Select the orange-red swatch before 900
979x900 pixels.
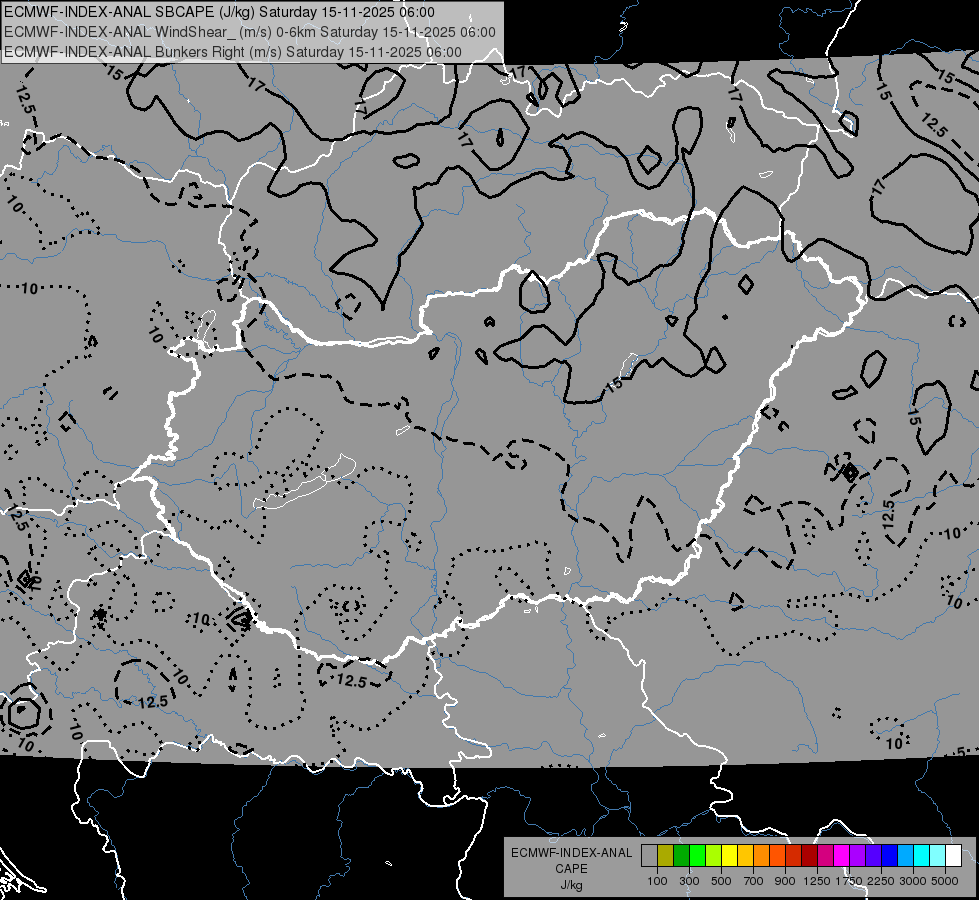click(x=777, y=856)
